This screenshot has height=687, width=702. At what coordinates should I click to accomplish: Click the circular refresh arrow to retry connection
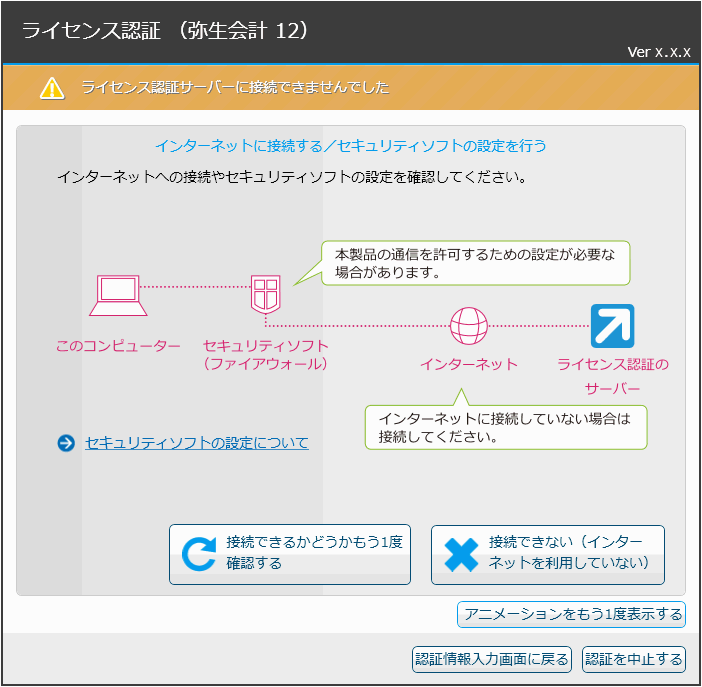199,554
